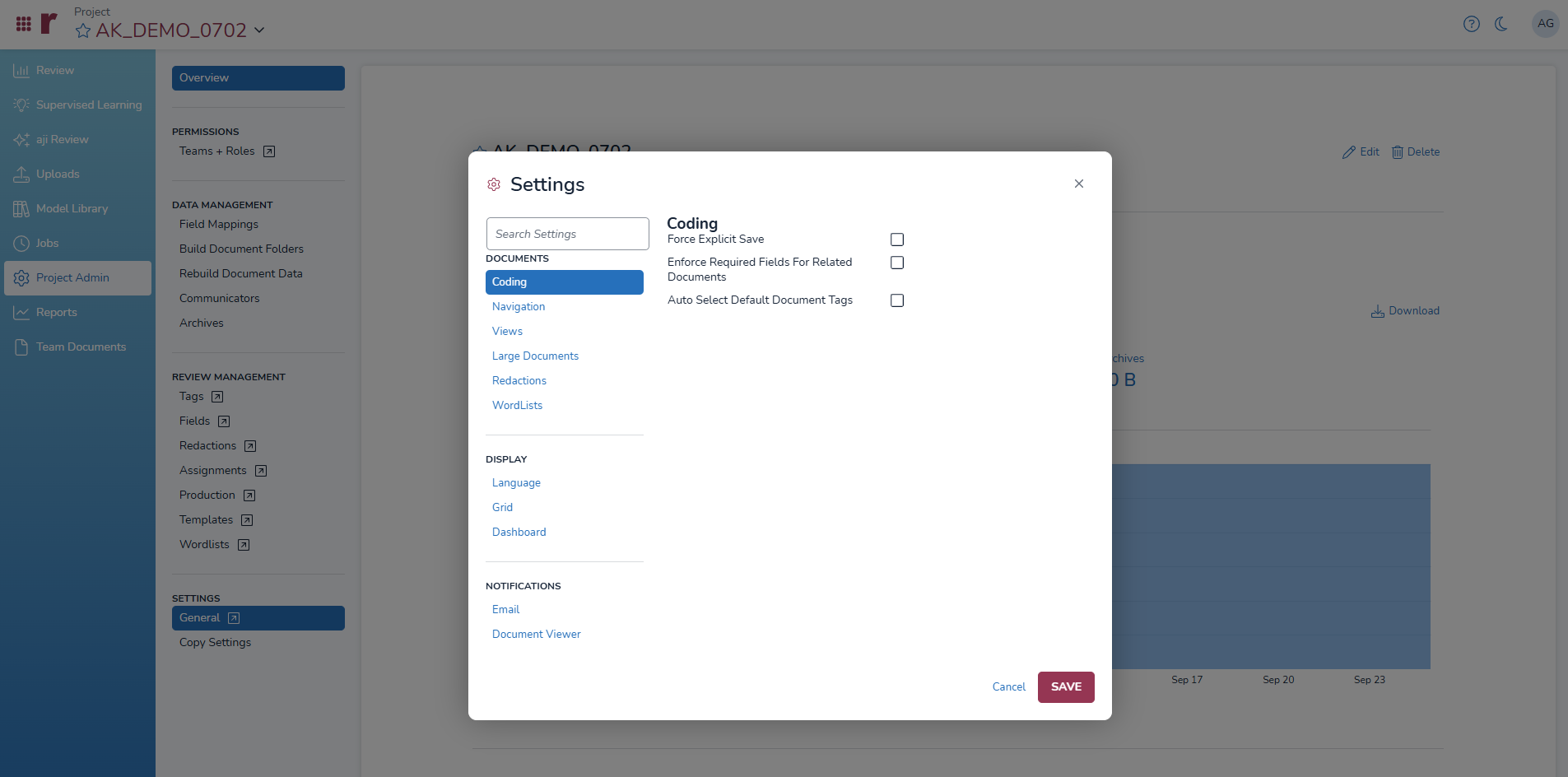Click the Cancel link in Settings

tap(1008, 686)
